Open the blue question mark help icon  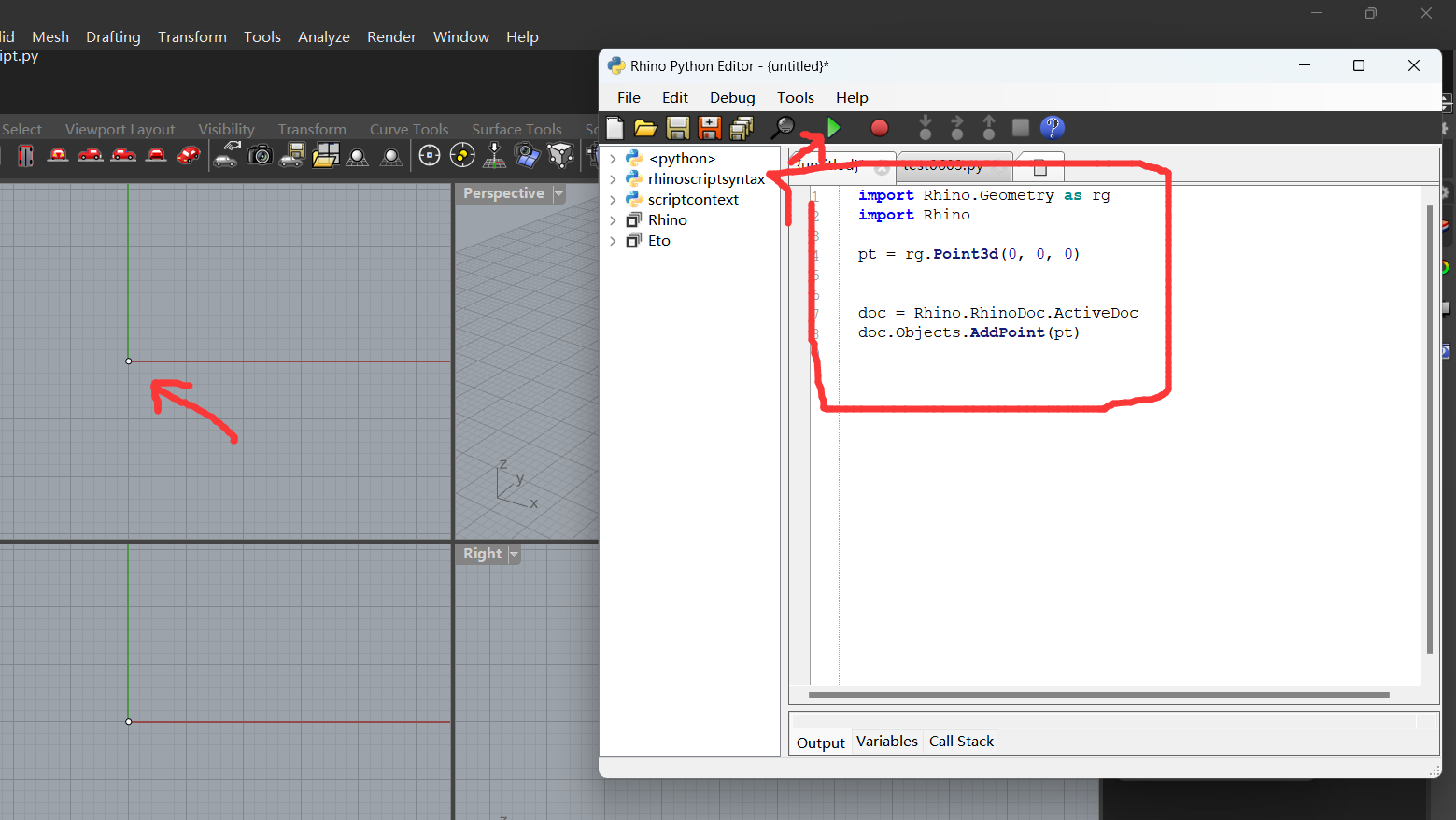coord(1053,128)
